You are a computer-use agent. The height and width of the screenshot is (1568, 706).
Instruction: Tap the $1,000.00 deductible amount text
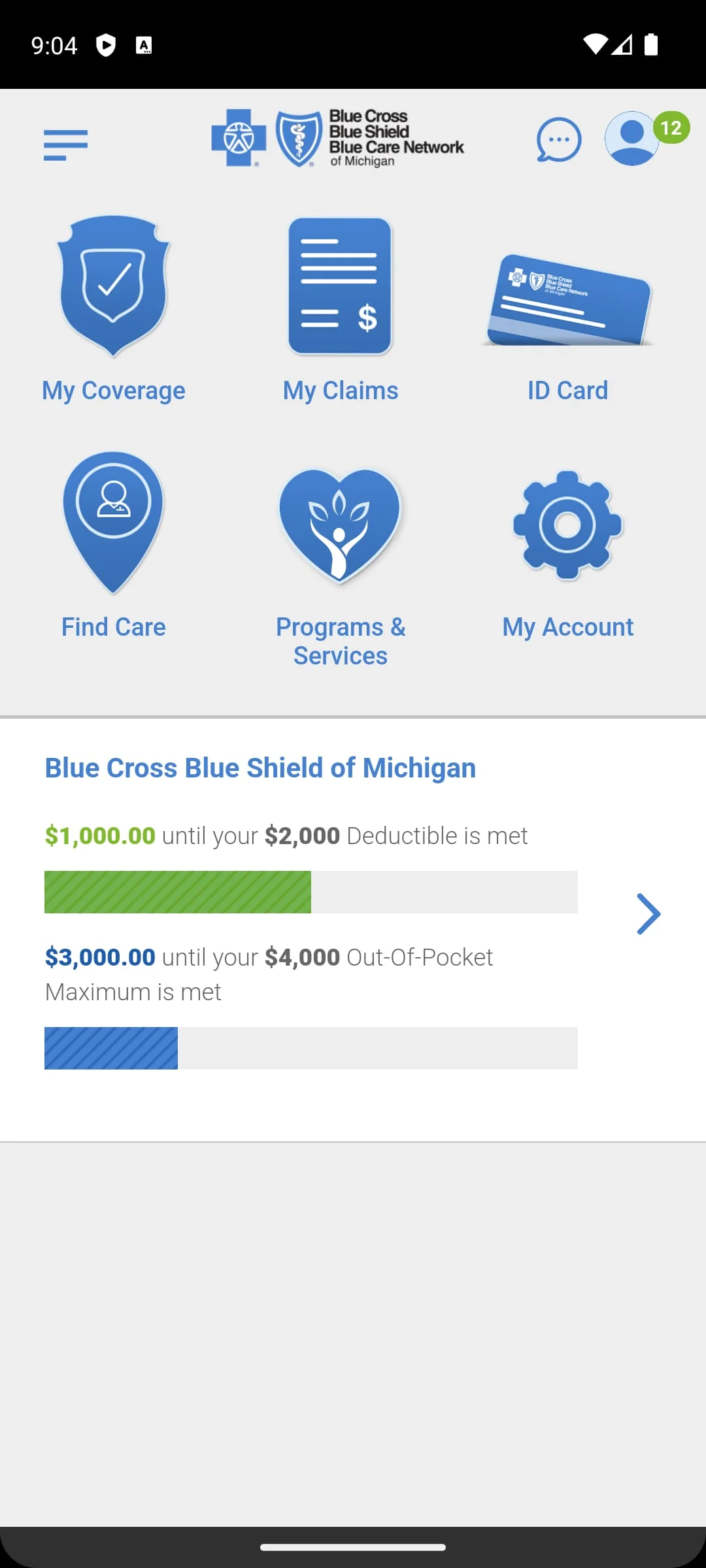pos(99,835)
